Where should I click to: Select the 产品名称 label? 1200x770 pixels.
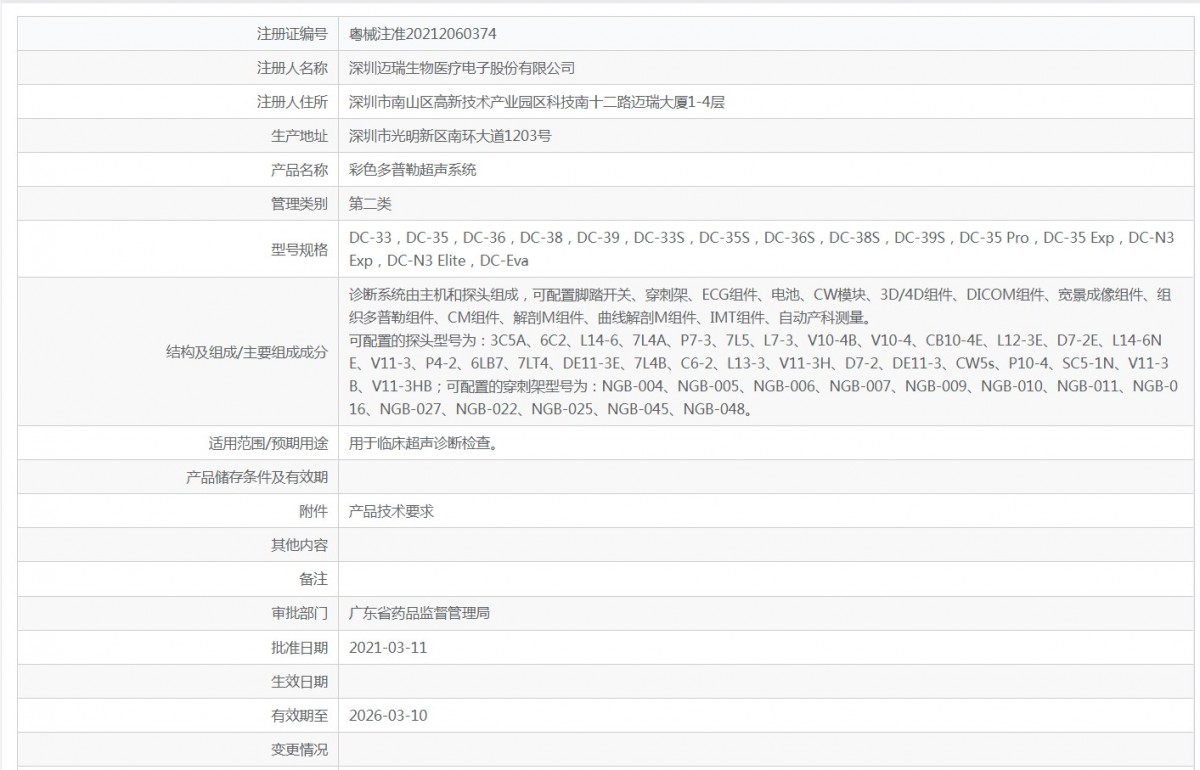(299, 170)
